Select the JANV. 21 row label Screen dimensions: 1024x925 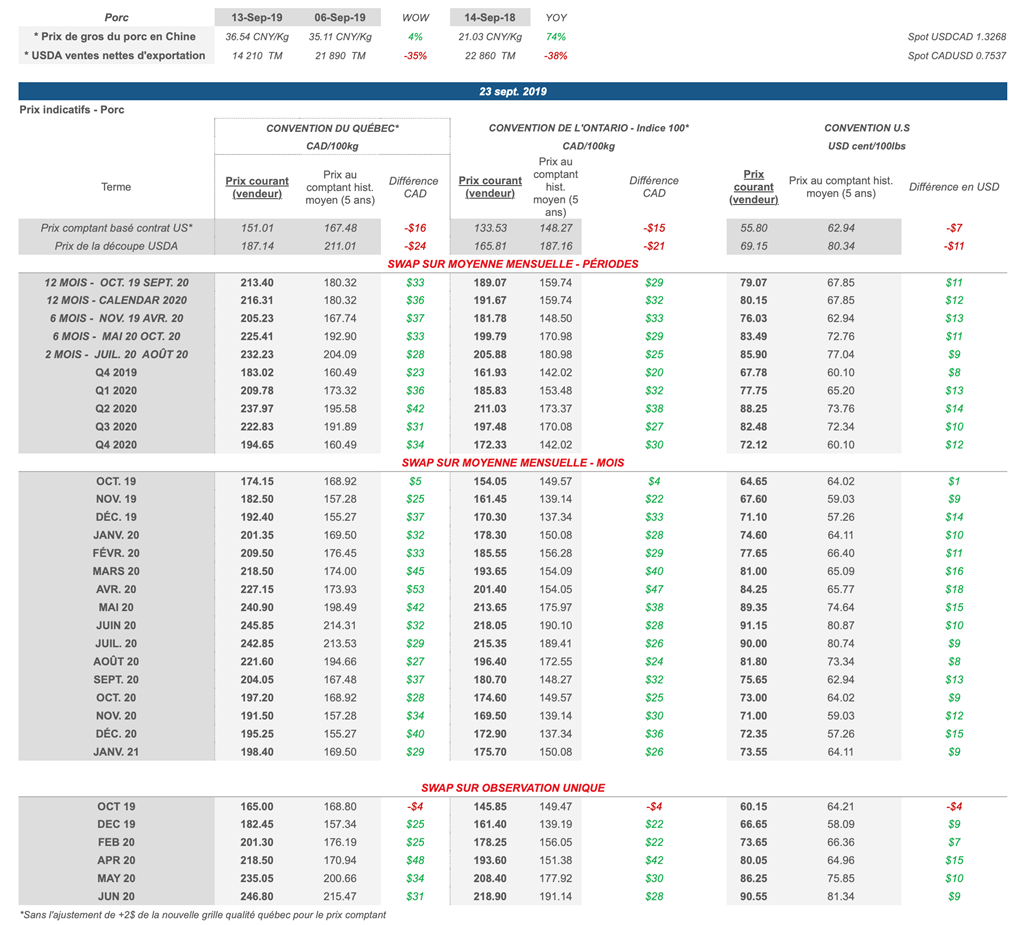coord(116,751)
